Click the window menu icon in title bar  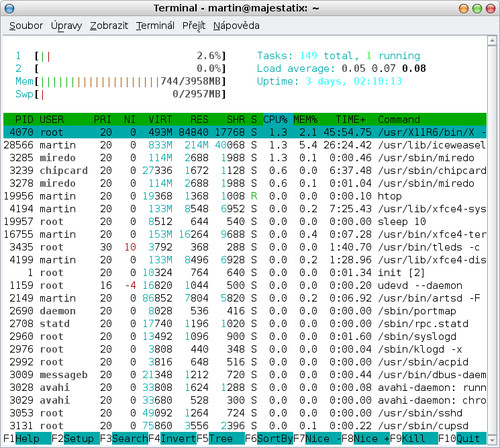point(9,8)
